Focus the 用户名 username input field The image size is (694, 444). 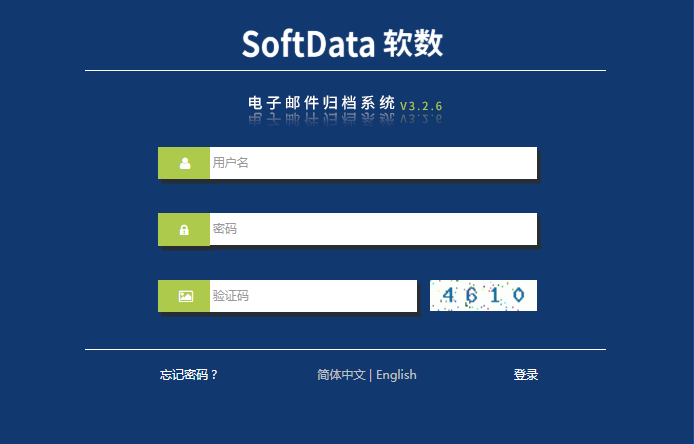[372, 163]
